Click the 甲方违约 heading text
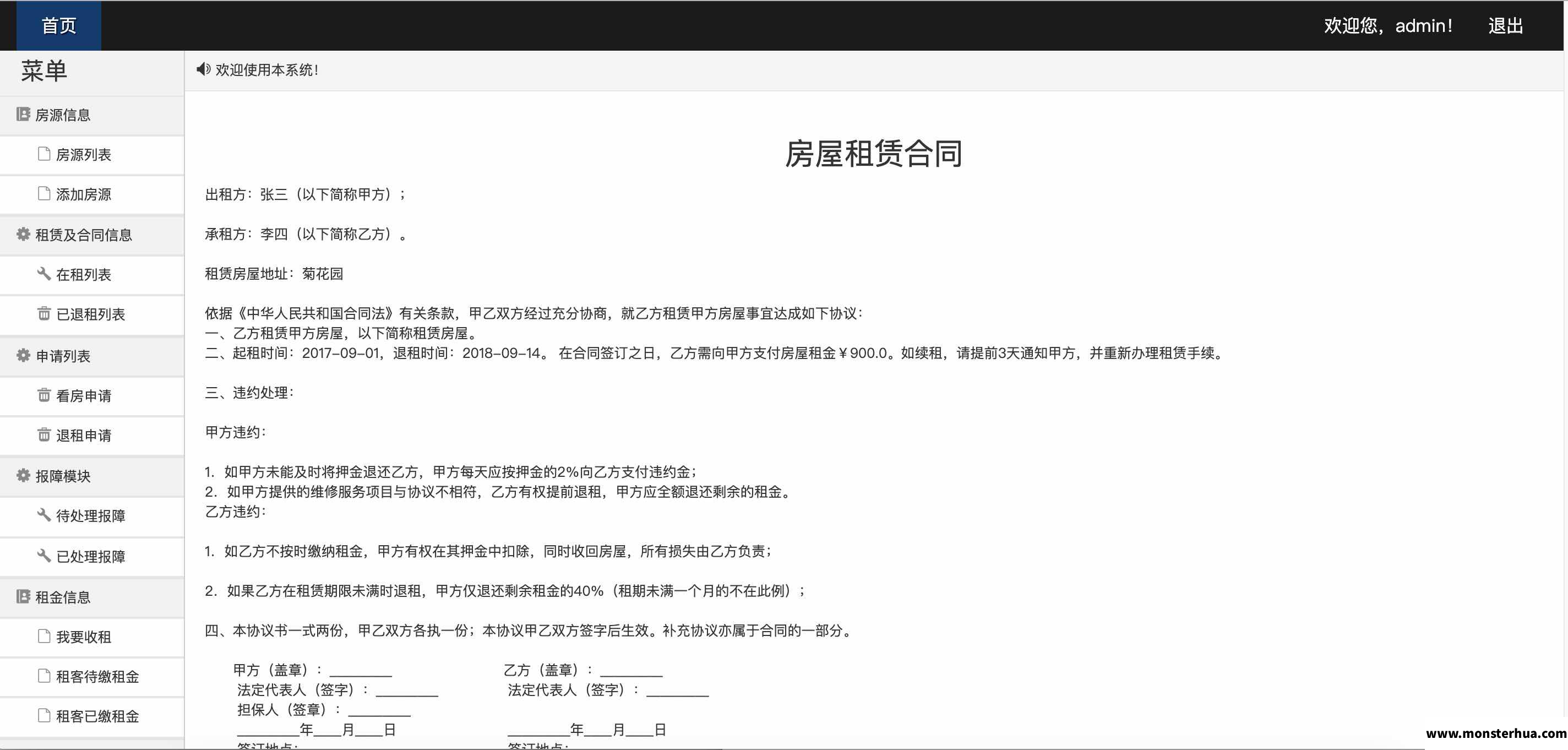This screenshot has width=1568, height=750. click(x=235, y=432)
